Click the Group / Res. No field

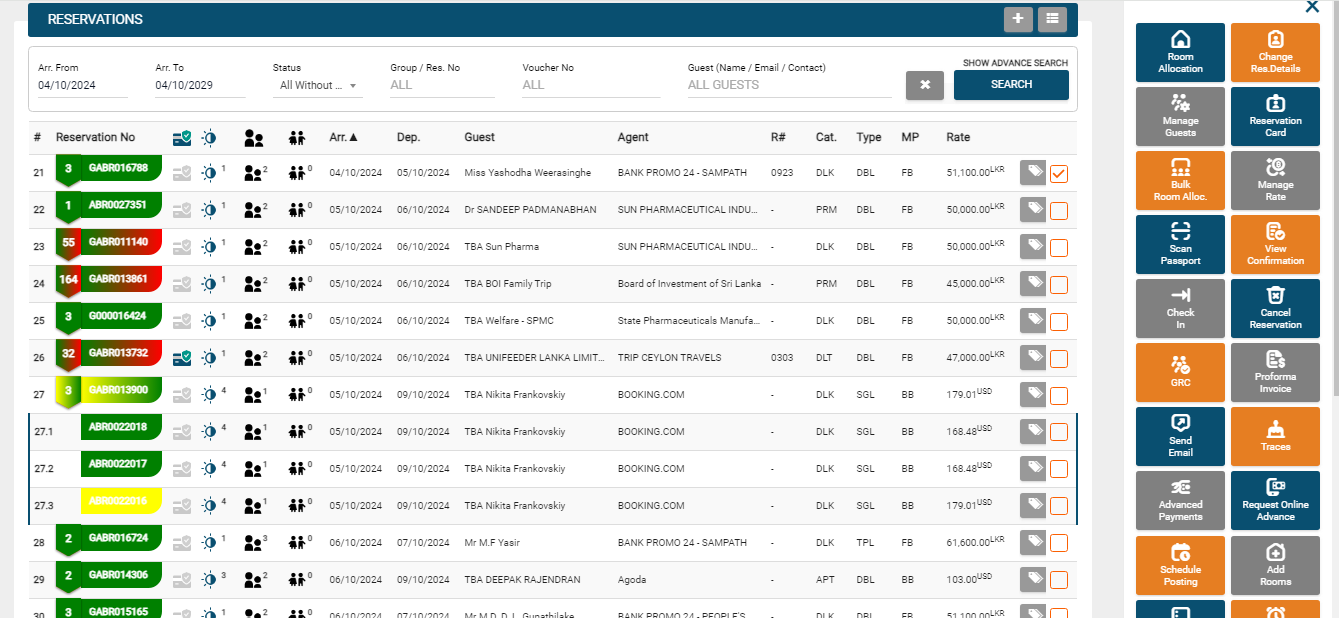(x=442, y=86)
